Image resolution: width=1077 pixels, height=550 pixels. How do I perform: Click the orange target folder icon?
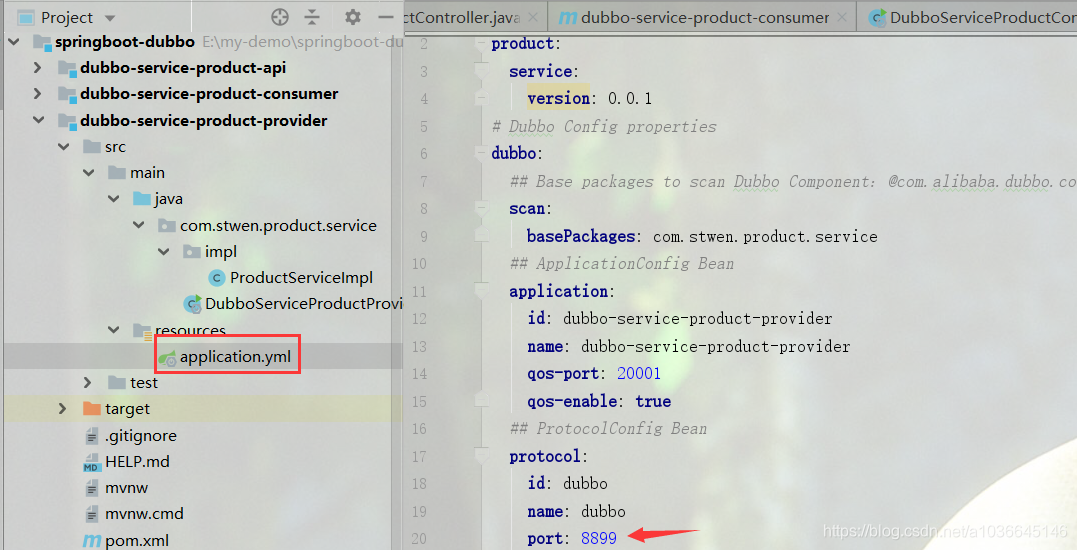(91, 409)
